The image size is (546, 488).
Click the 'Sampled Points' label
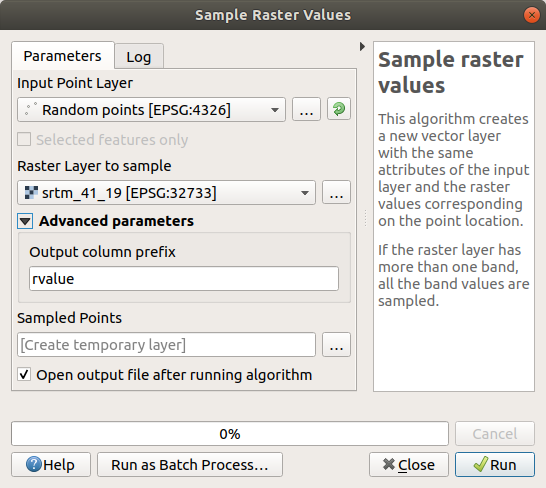click(69, 318)
